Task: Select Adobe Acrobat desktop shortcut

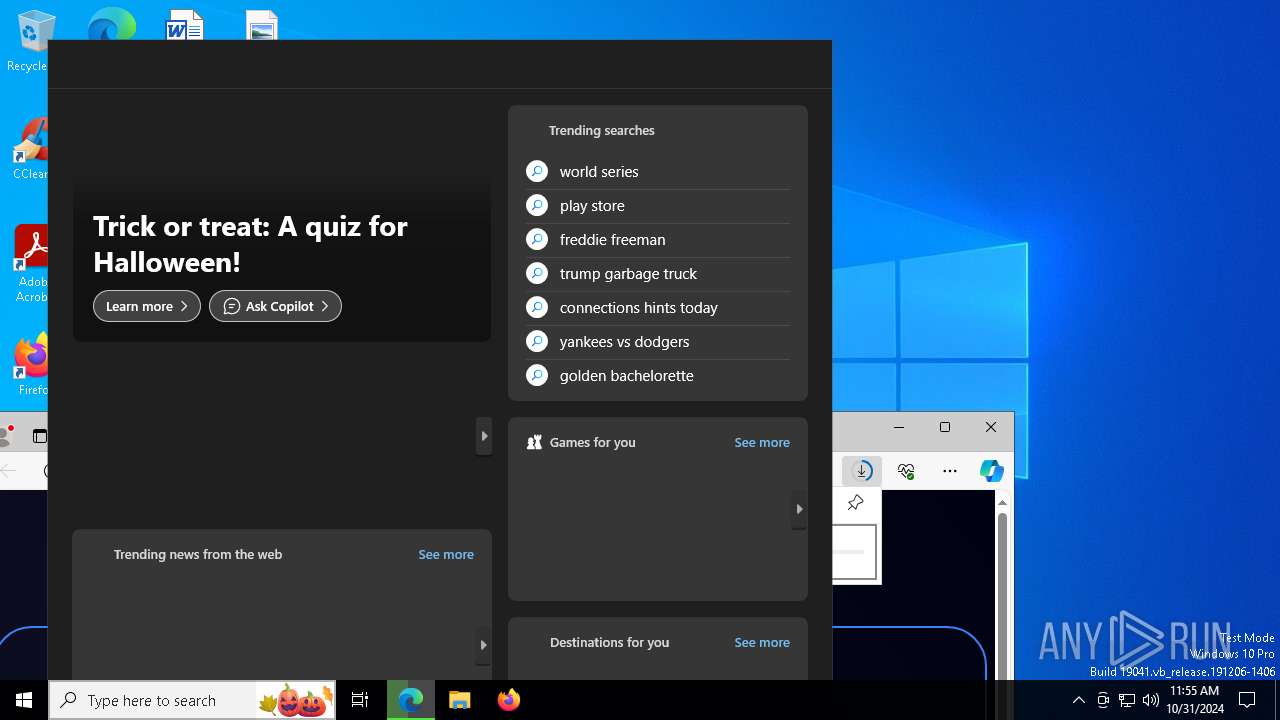Action: pyautogui.click(x=30, y=264)
